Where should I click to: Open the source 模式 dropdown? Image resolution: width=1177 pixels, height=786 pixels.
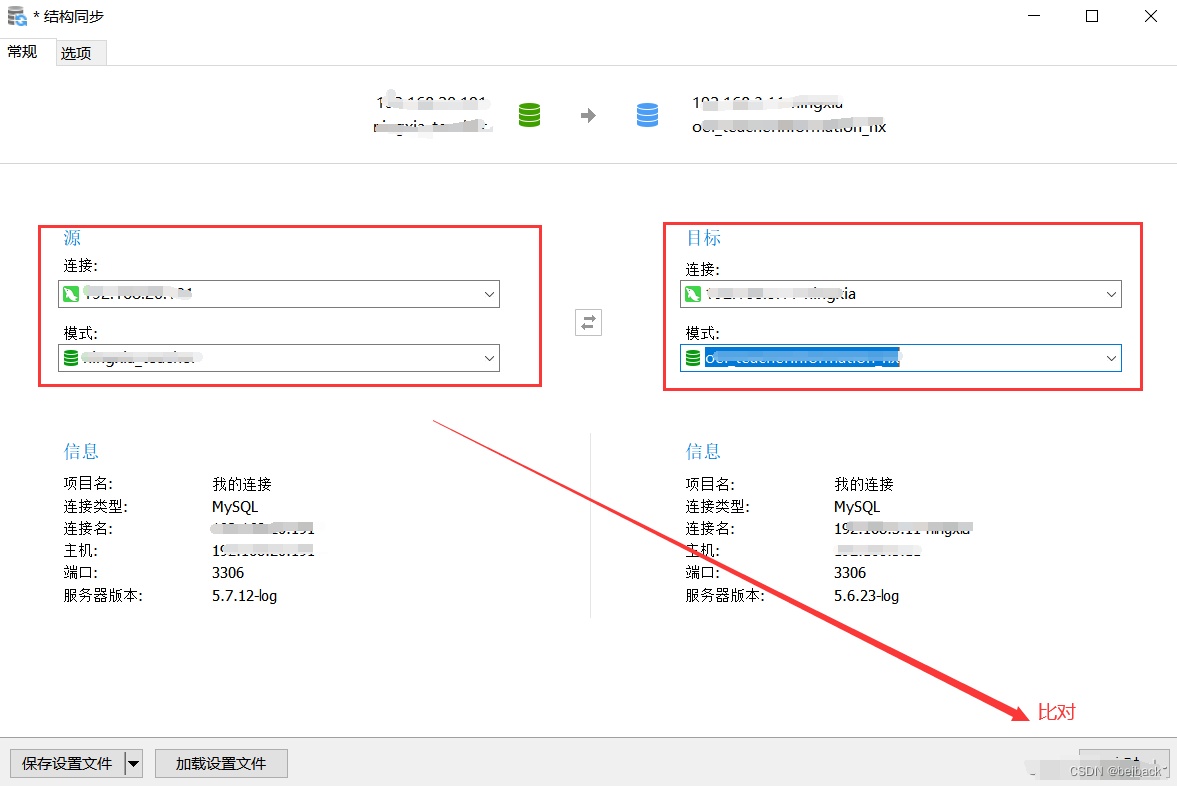278,358
